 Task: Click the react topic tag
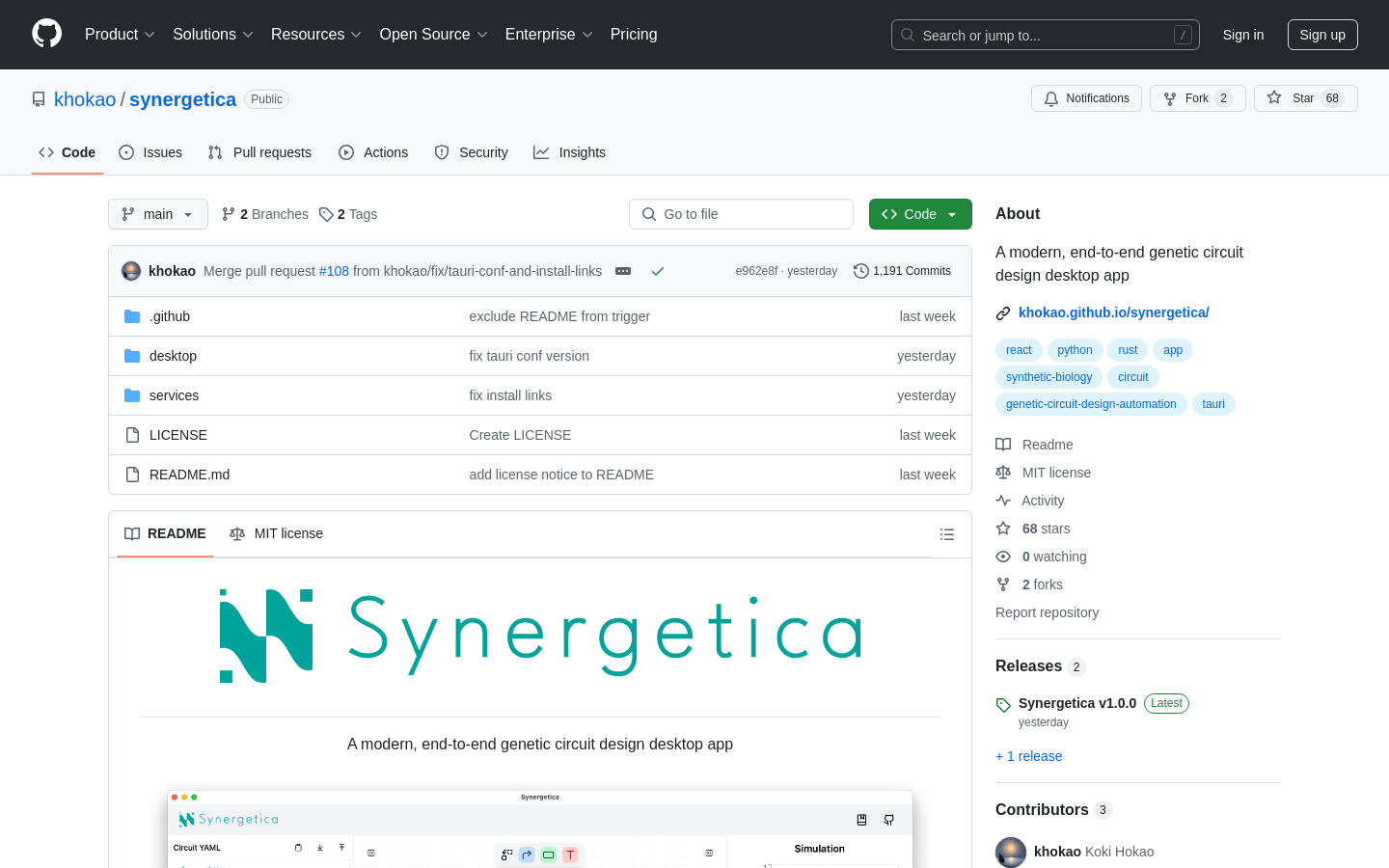pyautogui.click(x=1019, y=350)
